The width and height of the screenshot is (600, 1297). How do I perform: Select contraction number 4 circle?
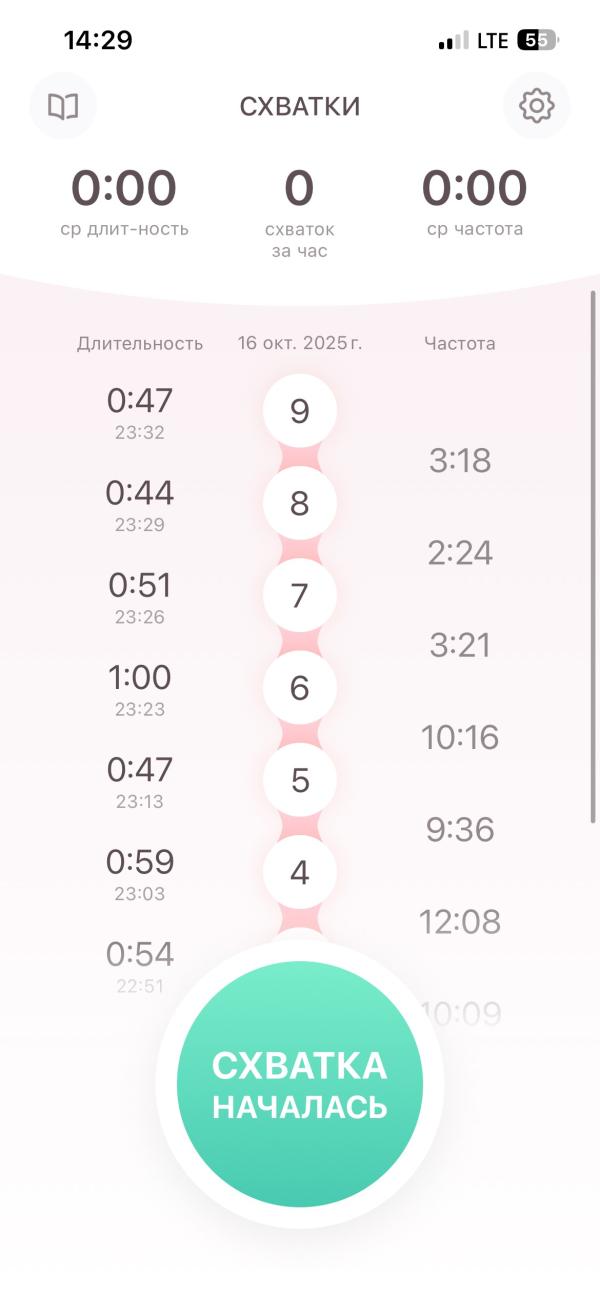pos(300,872)
